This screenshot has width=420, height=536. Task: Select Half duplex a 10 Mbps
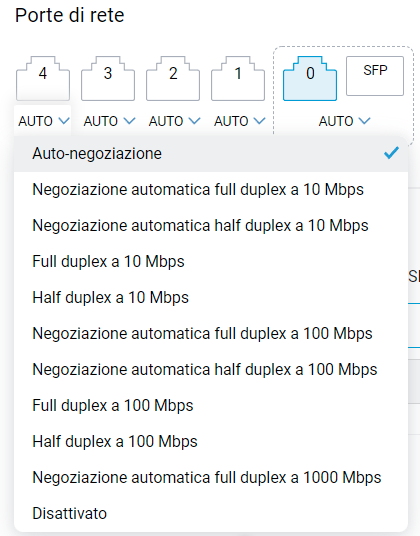[211, 297]
